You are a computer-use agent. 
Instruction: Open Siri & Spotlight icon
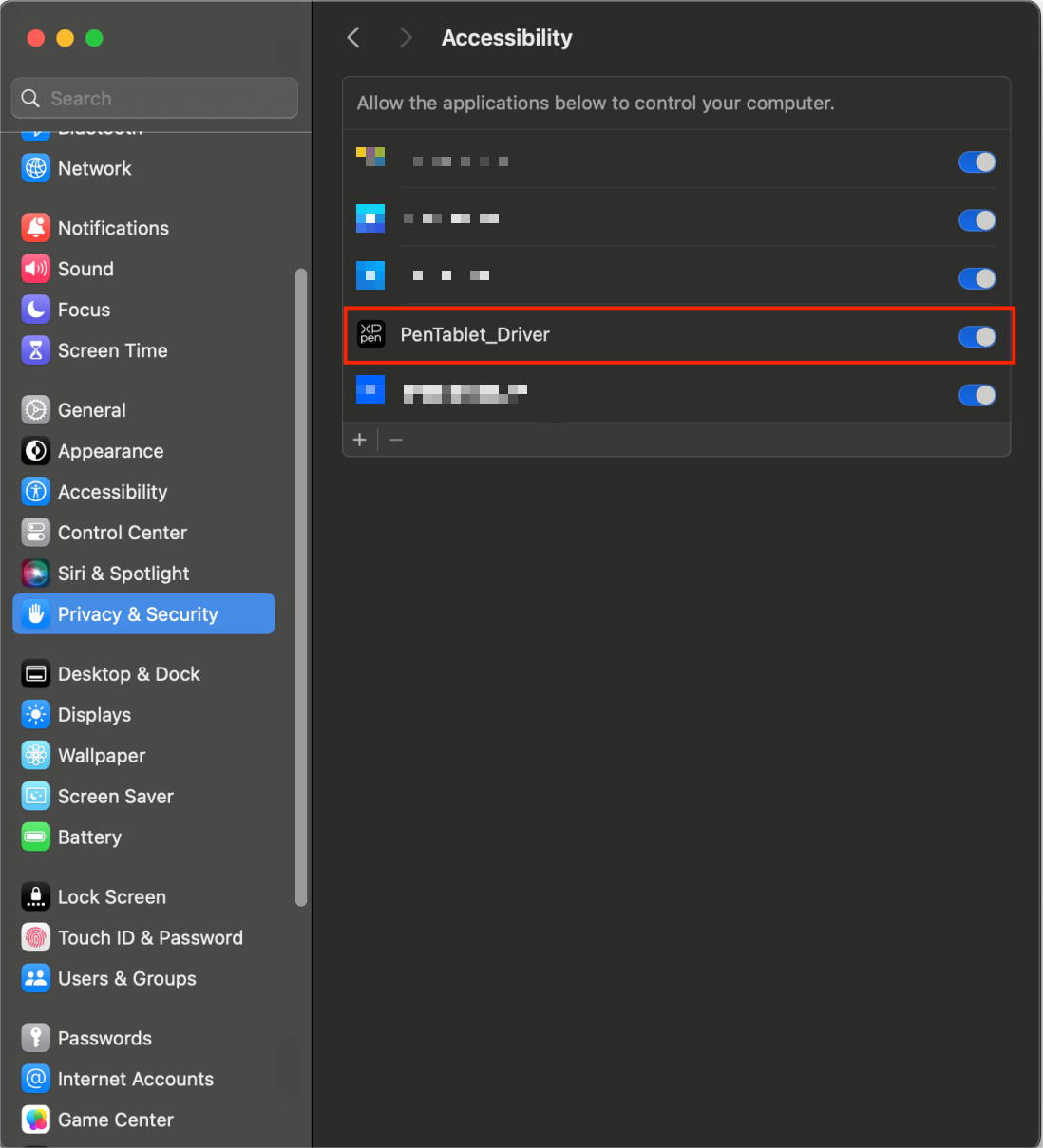pyautogui.click(x=36, y=574)
